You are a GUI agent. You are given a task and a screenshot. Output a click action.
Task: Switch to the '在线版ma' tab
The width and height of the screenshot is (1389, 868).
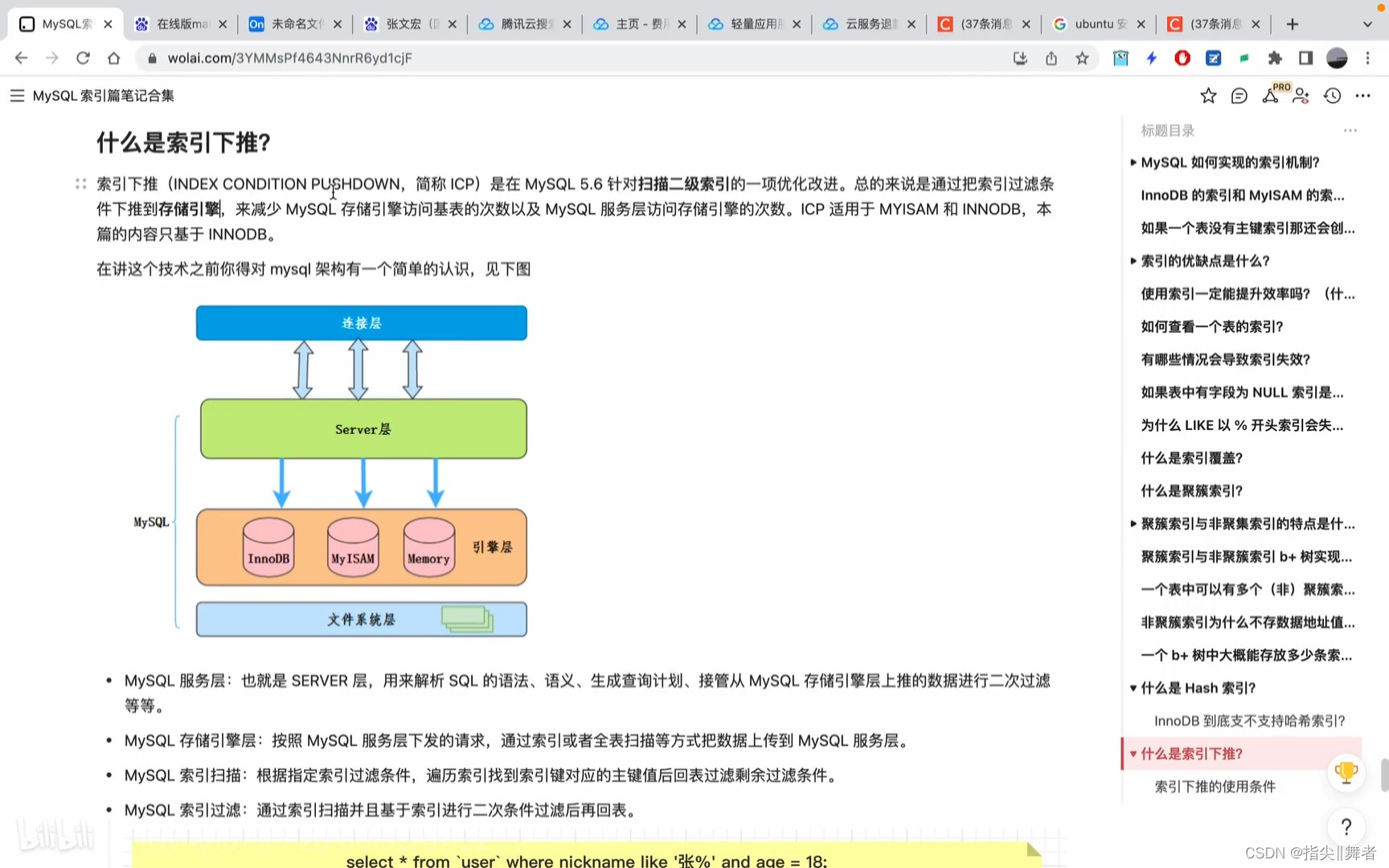click(x=181, y=24)
